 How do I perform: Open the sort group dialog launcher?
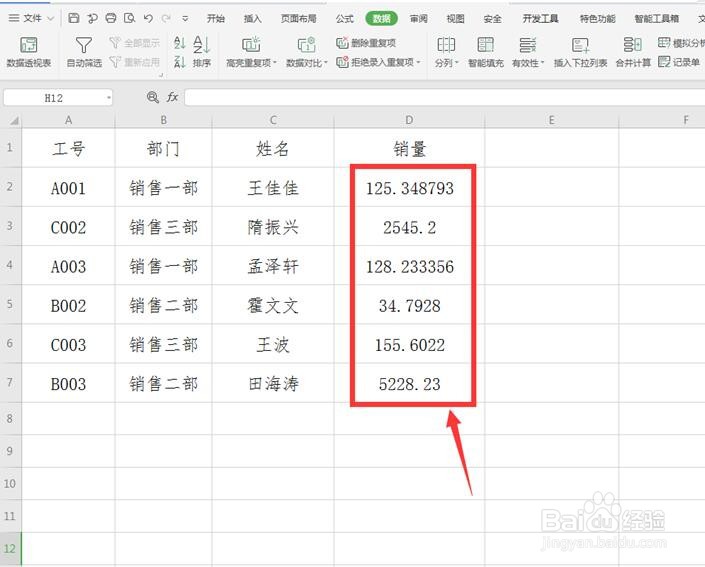click(161, 75)
